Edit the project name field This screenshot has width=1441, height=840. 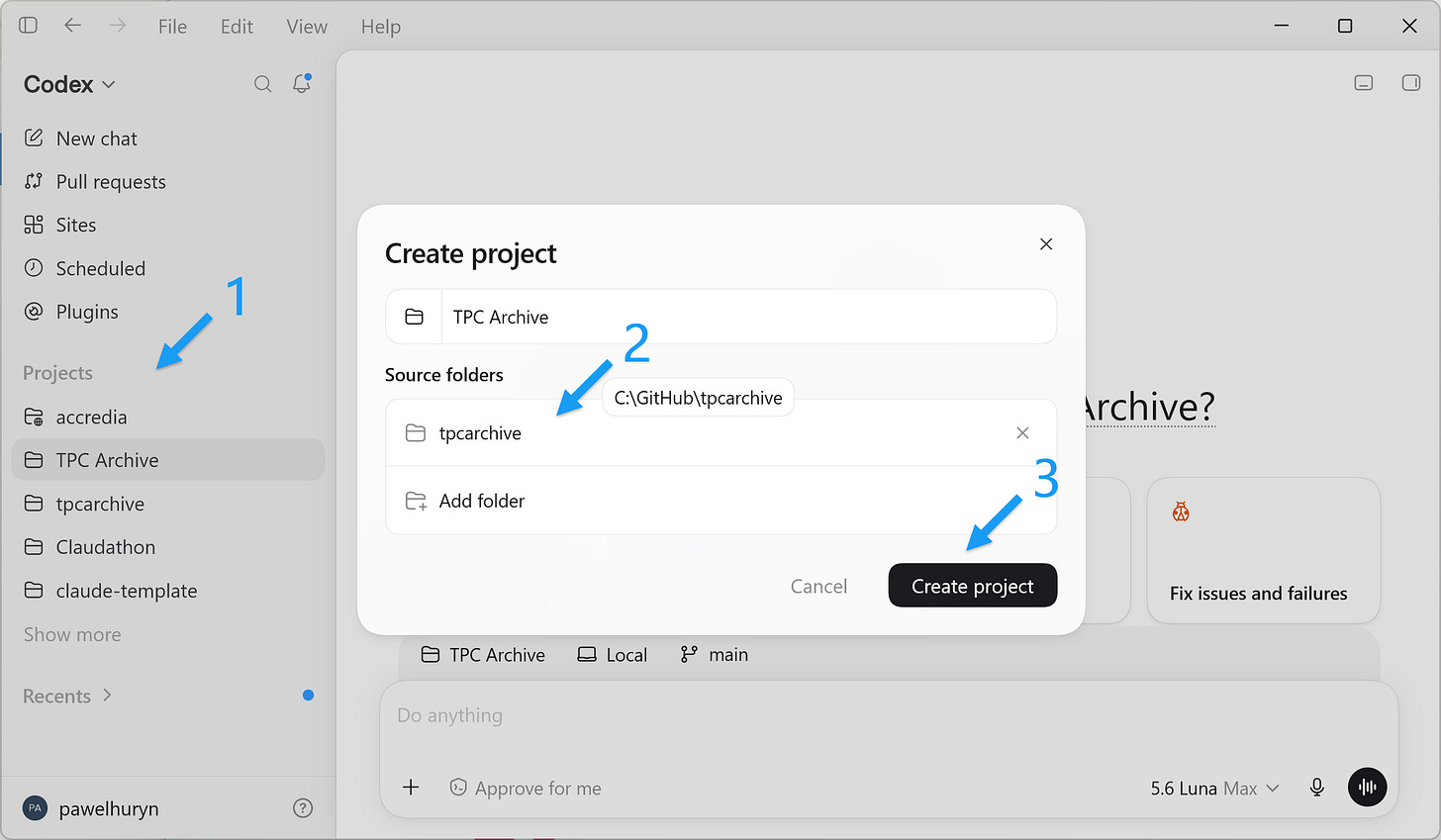point(747,317)
